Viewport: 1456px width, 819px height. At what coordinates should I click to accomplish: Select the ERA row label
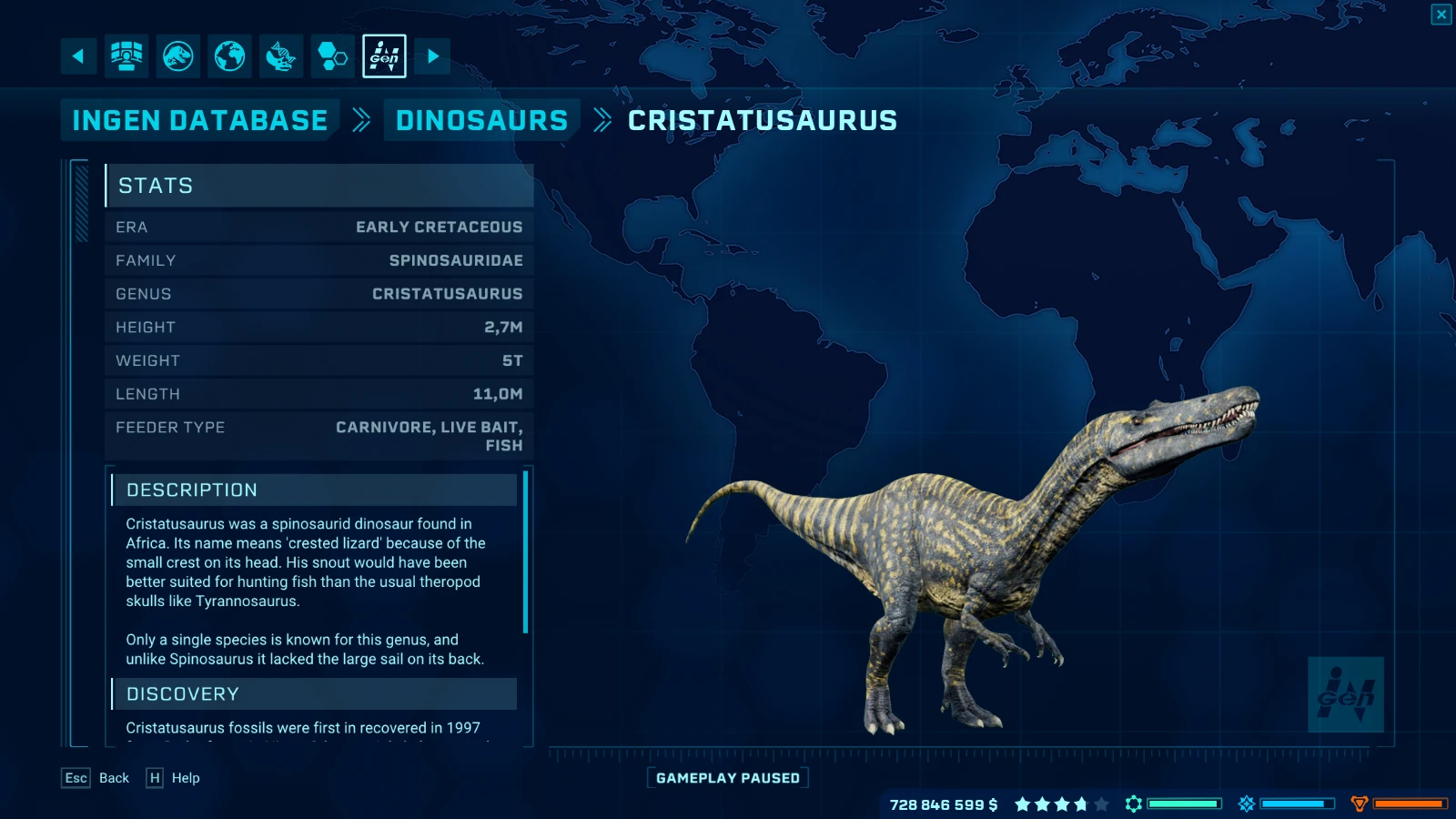[132, 227]
